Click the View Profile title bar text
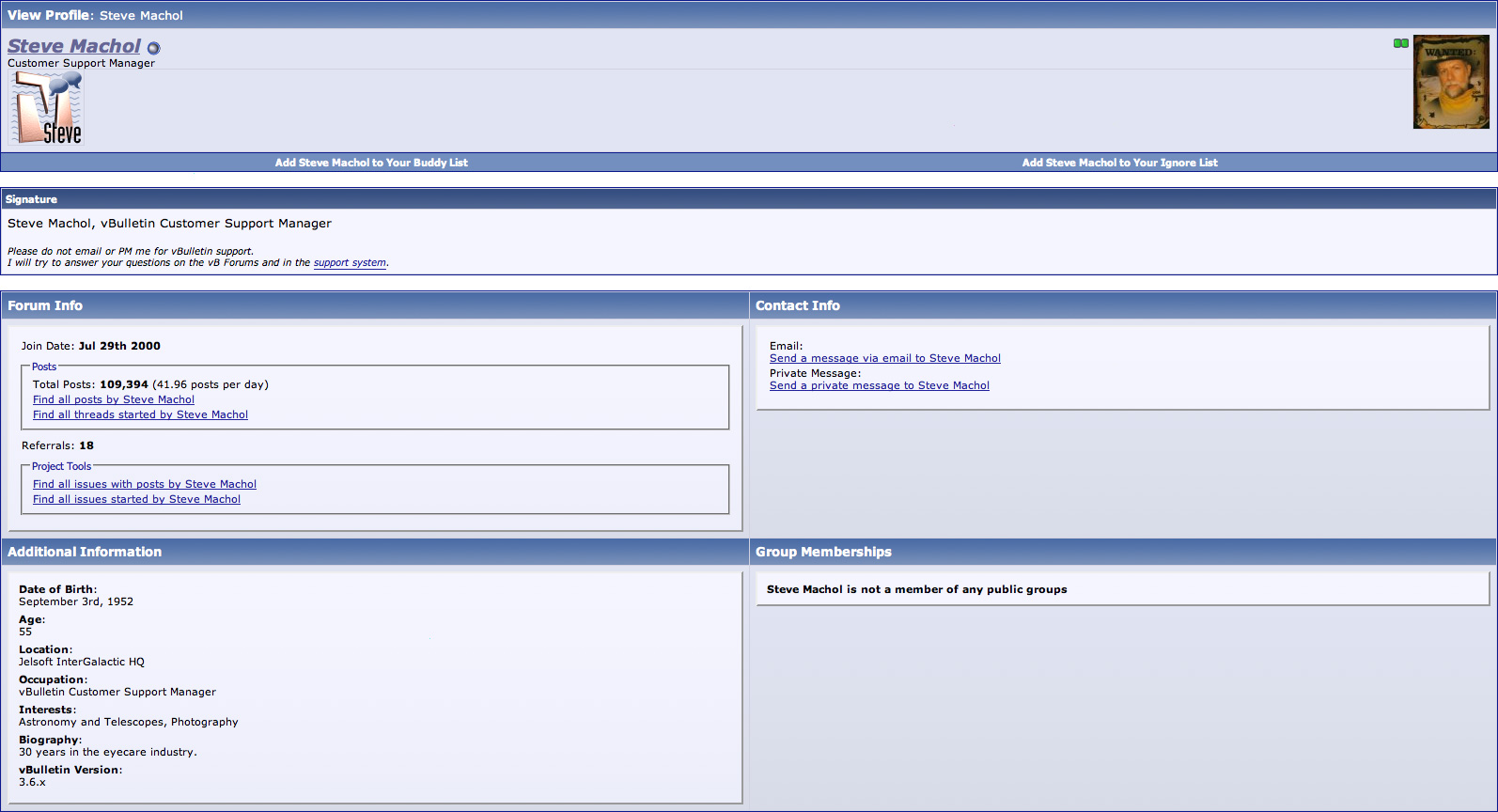The width and height of the screenshot is (1498, 812). [x=95, y=15]
